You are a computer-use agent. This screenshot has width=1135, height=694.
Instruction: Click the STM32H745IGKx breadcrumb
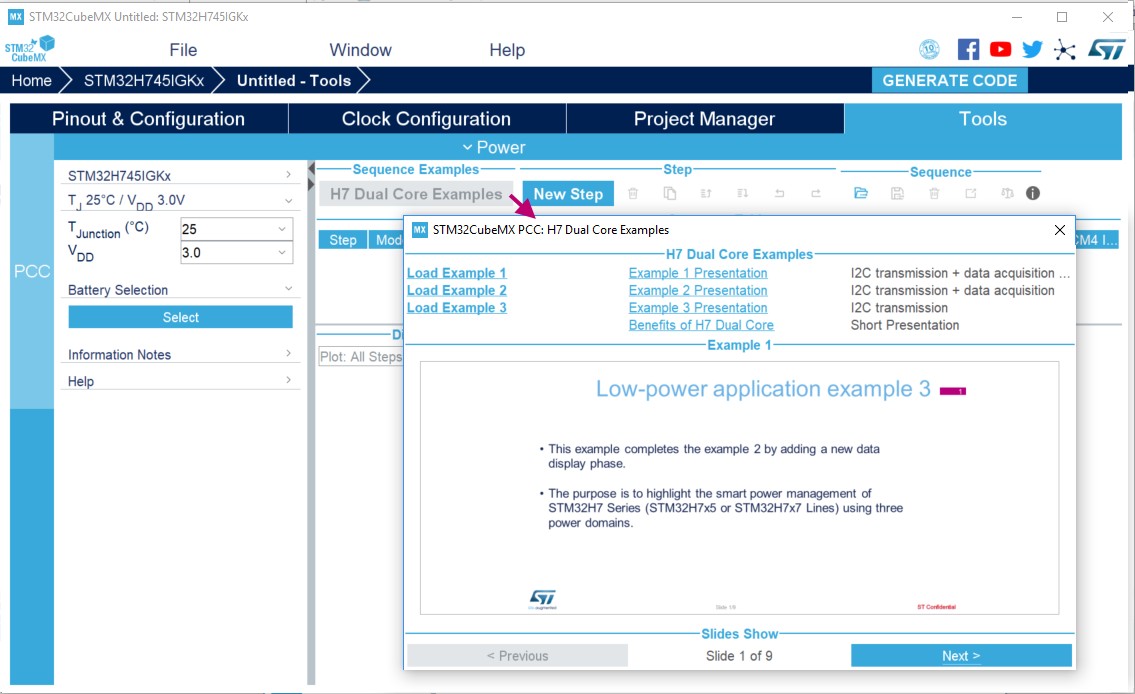pyautogui.click(x=144, y=80)
